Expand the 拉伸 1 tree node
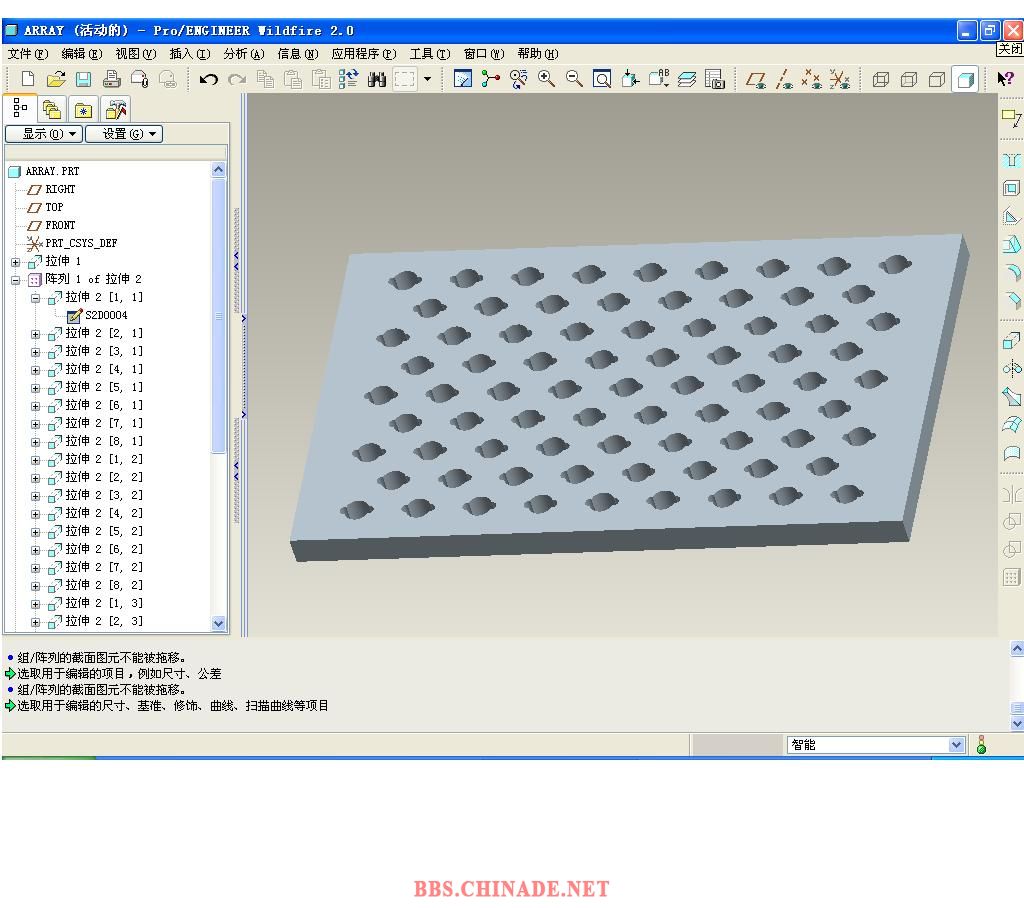Screen dimensions: 1024x908 [16, 262]
